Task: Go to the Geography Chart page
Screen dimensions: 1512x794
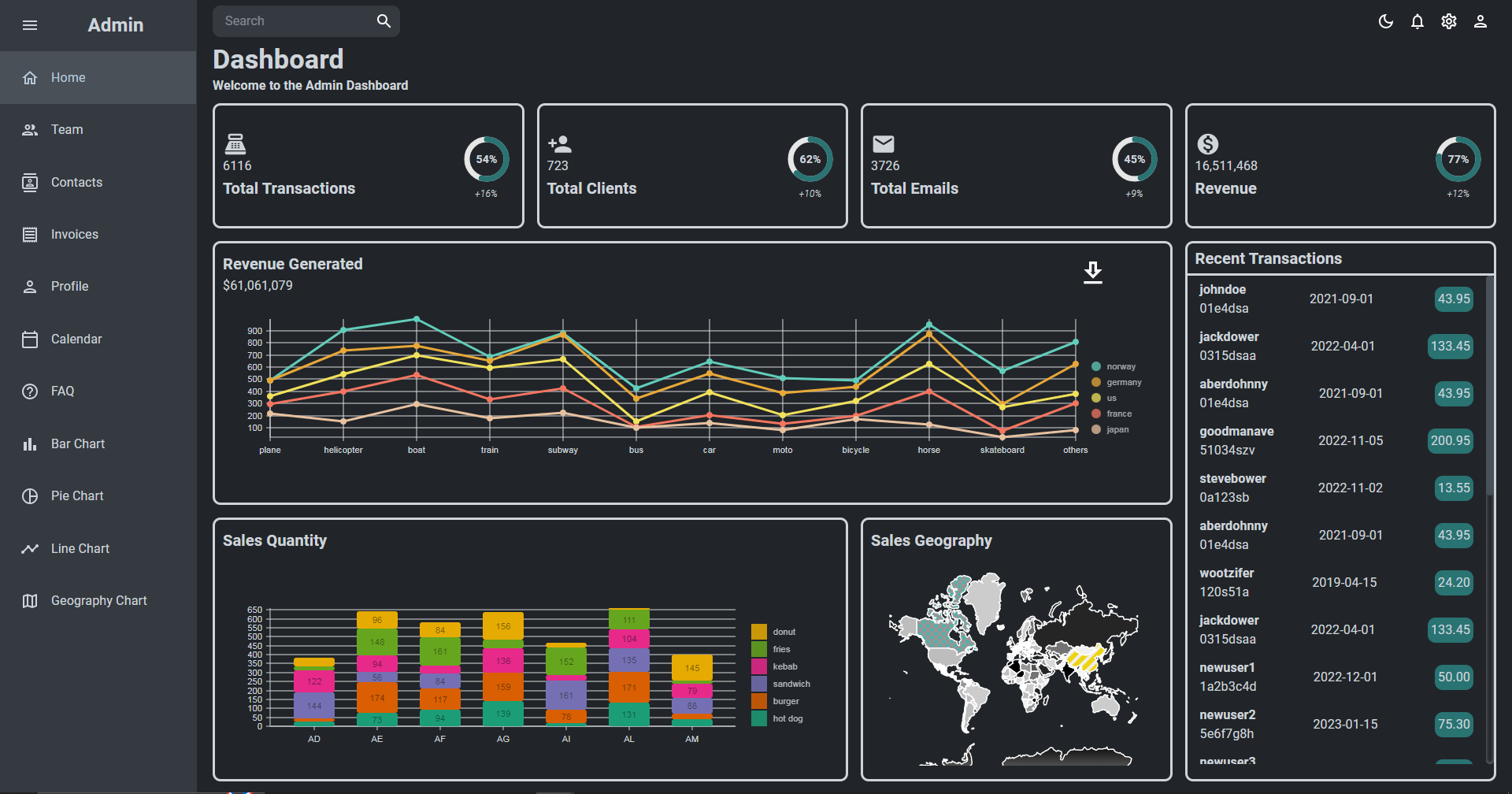Action: 98,601
